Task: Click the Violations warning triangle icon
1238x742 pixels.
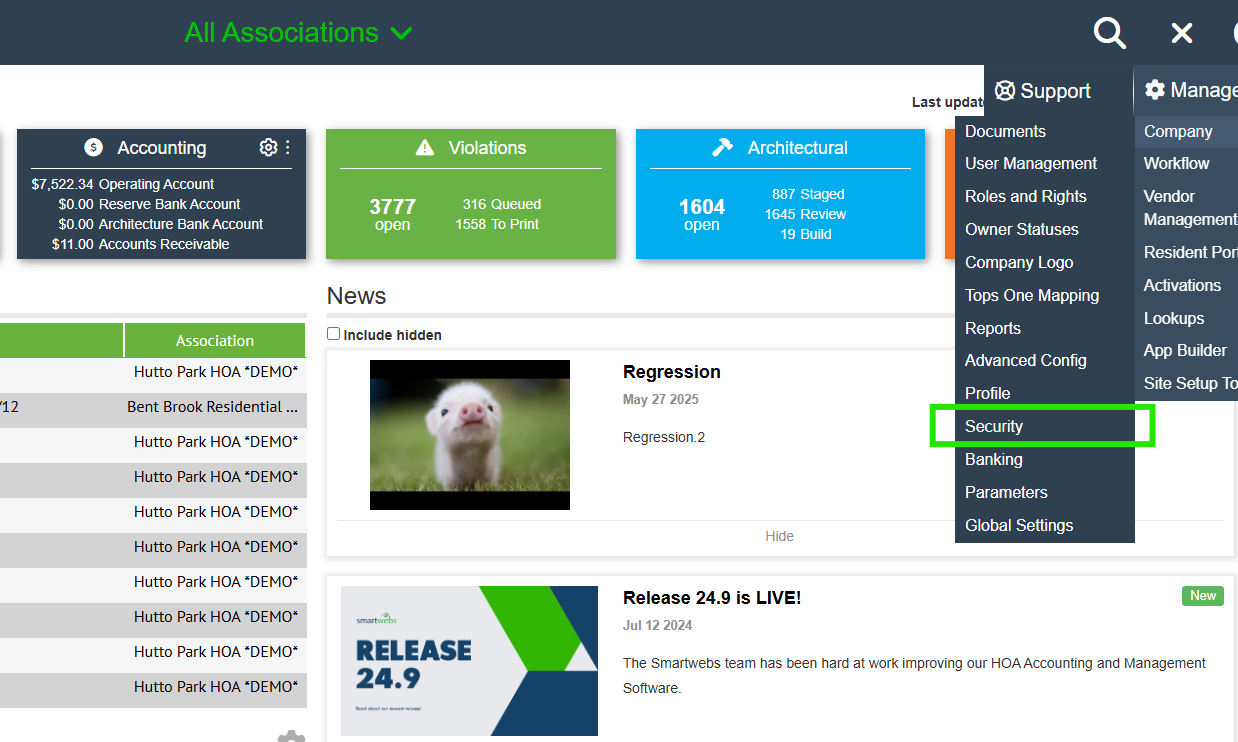Action: tap(425, 148)
